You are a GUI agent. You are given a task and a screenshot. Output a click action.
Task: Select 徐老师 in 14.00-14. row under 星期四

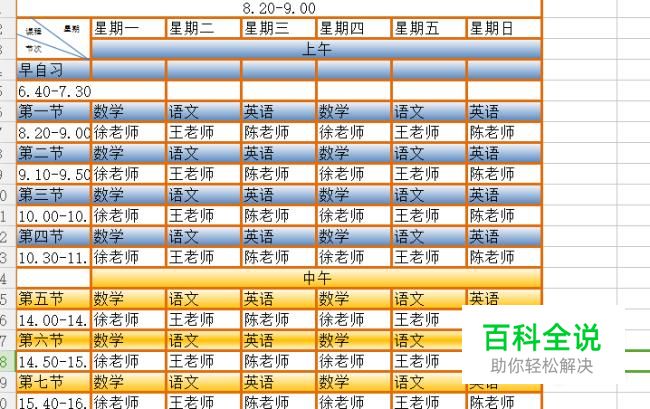click(x=354, y=319)
